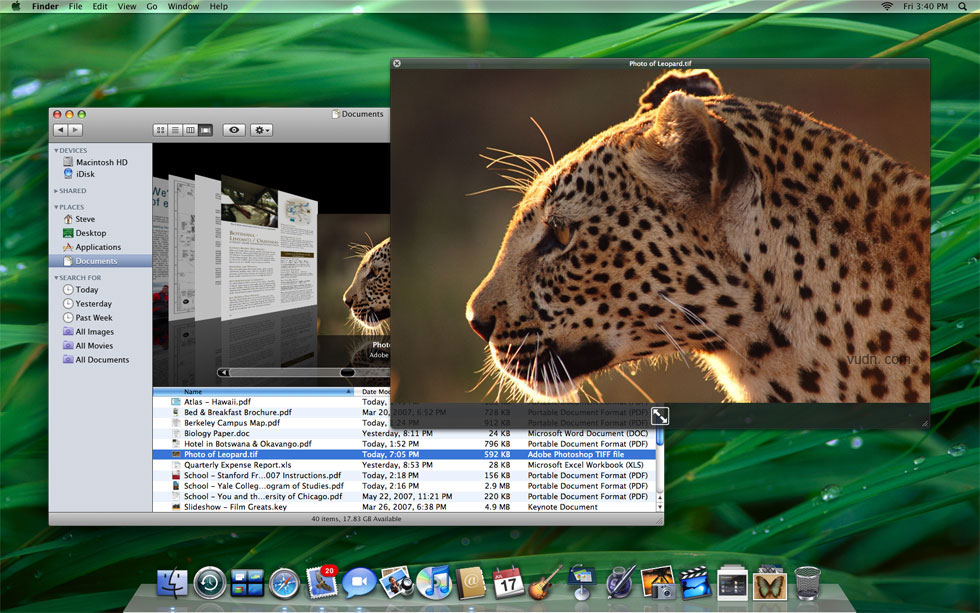Collapse the DEVICES sidebar section
Image resolution: width=980 pixels, height=613 pixels.
click(x=56, y=151)
